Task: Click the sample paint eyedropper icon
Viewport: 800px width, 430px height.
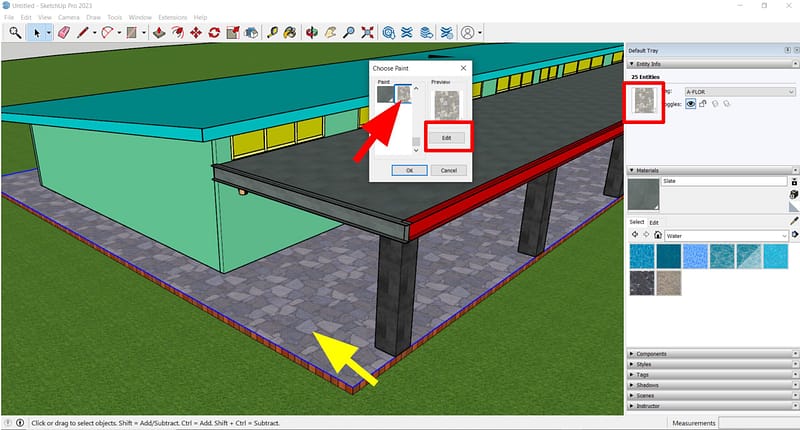Action: pyautogui.click(x=794, y=220)
